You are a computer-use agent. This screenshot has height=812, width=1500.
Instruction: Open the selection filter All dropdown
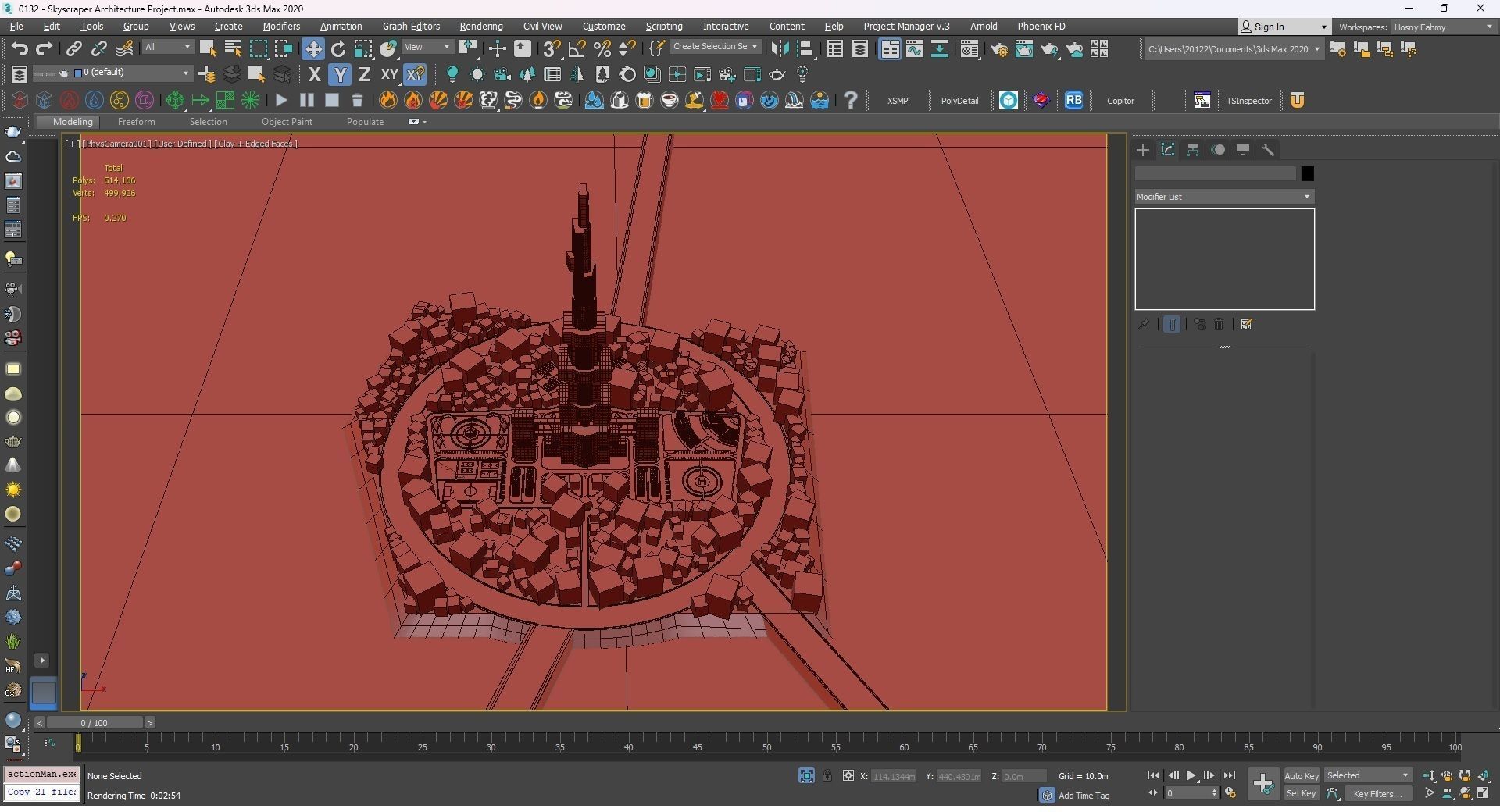167,48
